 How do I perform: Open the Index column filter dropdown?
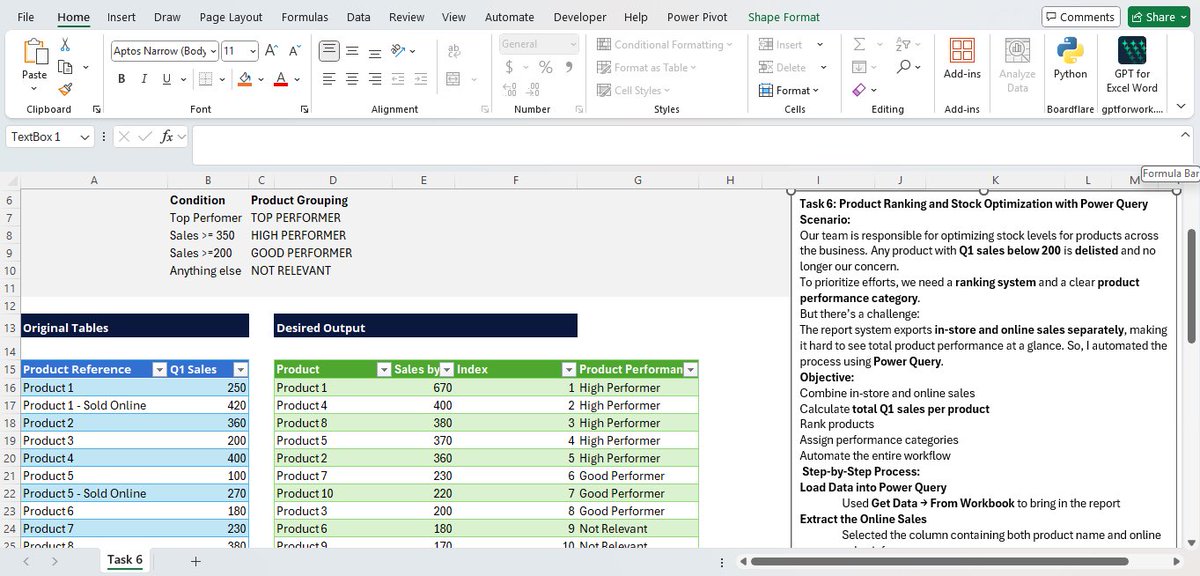click(568, 370)
